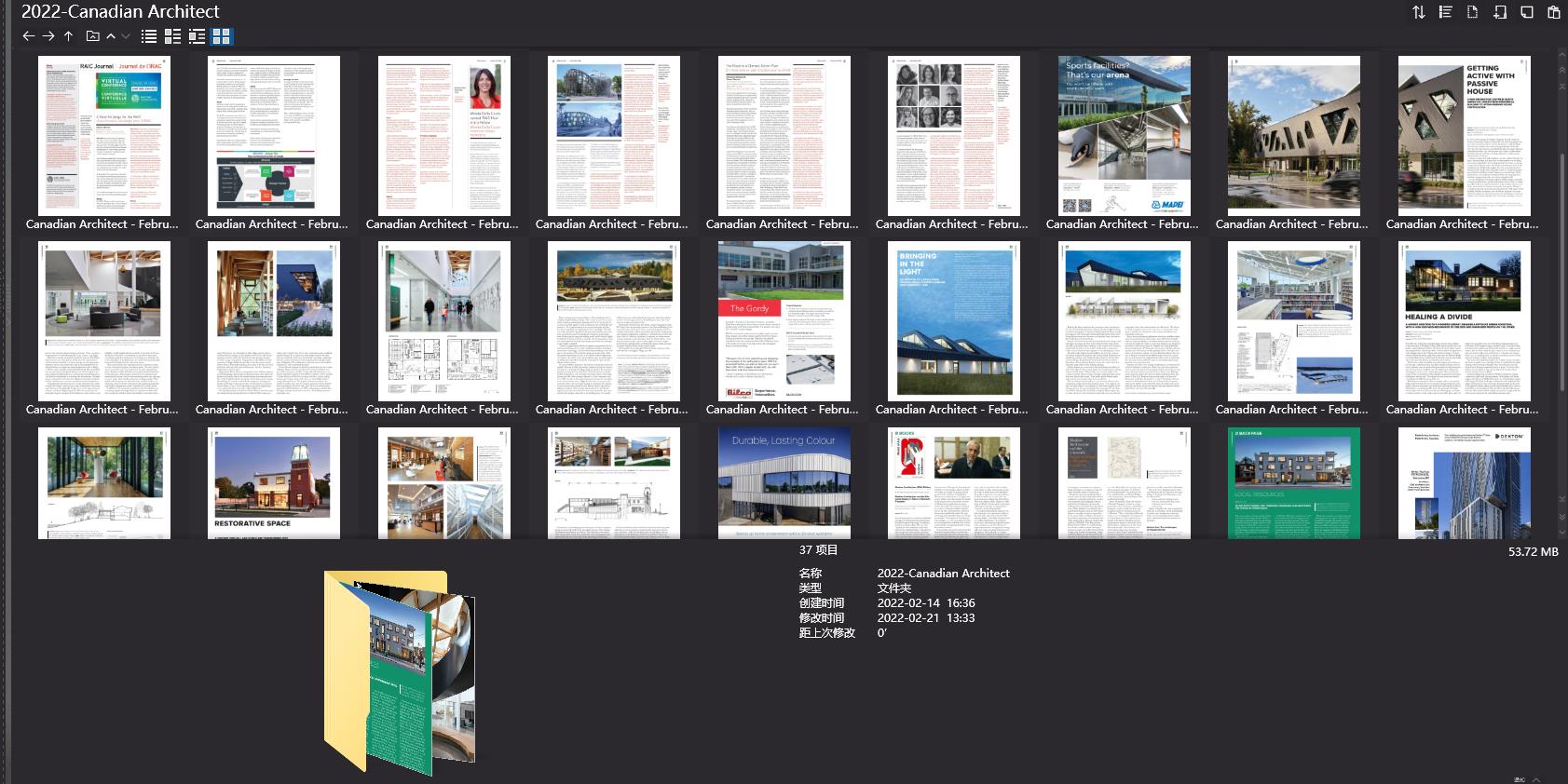Select the corridor photo with floor plans page
The image size is (1568, 784).
443,321
